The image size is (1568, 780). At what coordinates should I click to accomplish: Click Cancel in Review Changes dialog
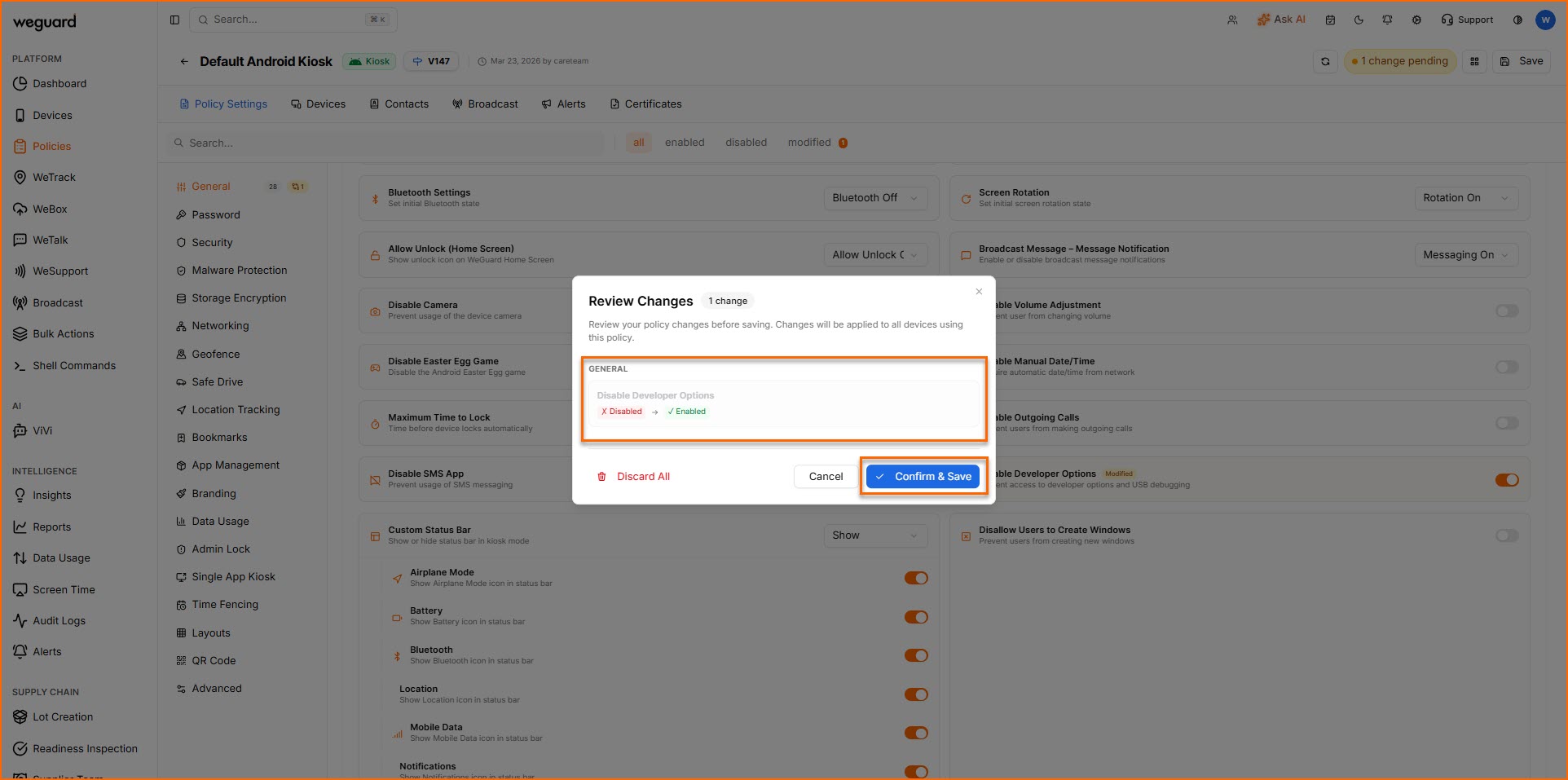pos(825,477)
